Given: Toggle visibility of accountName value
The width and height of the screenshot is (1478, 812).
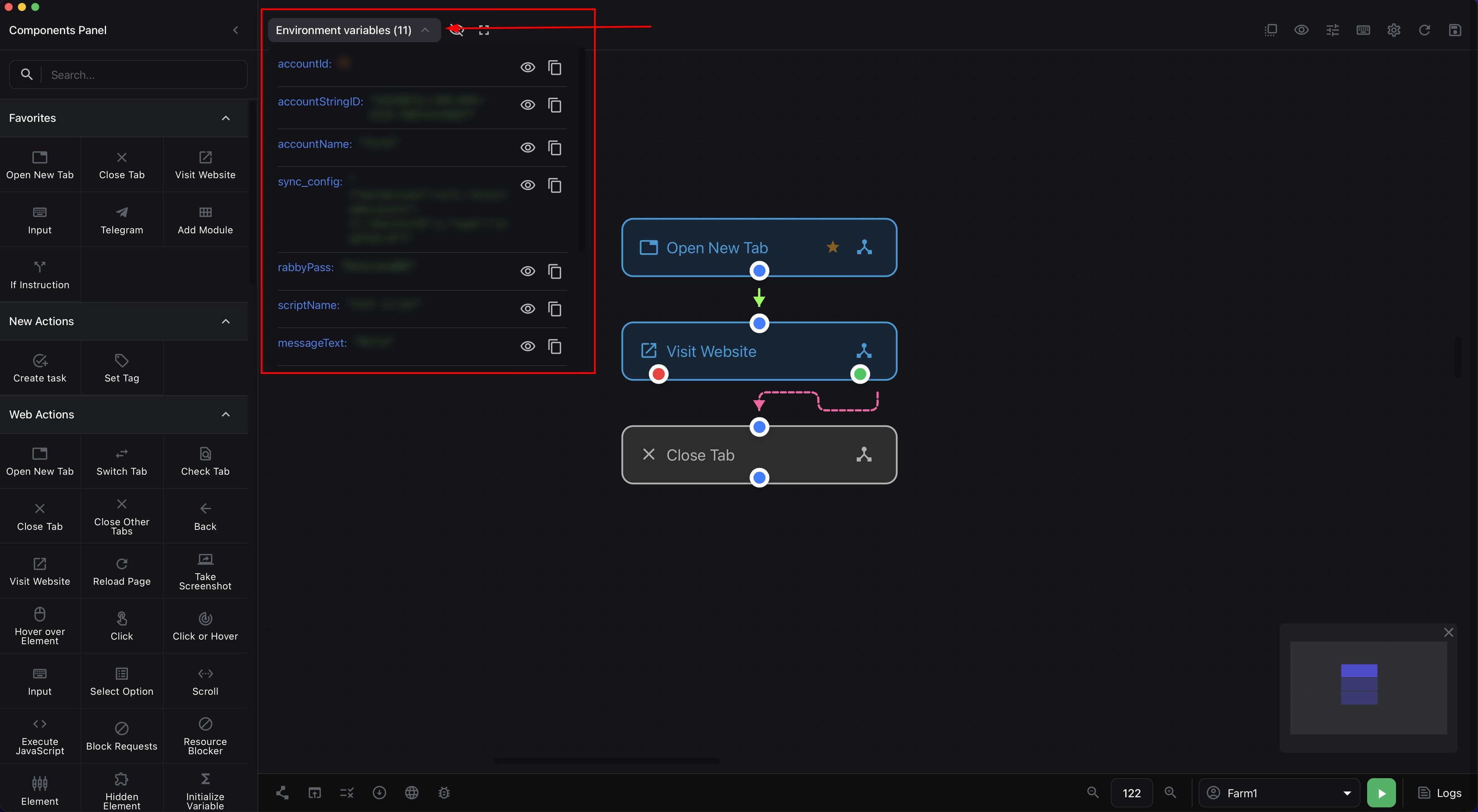Looking at the screenshot, I should (527, 148).
